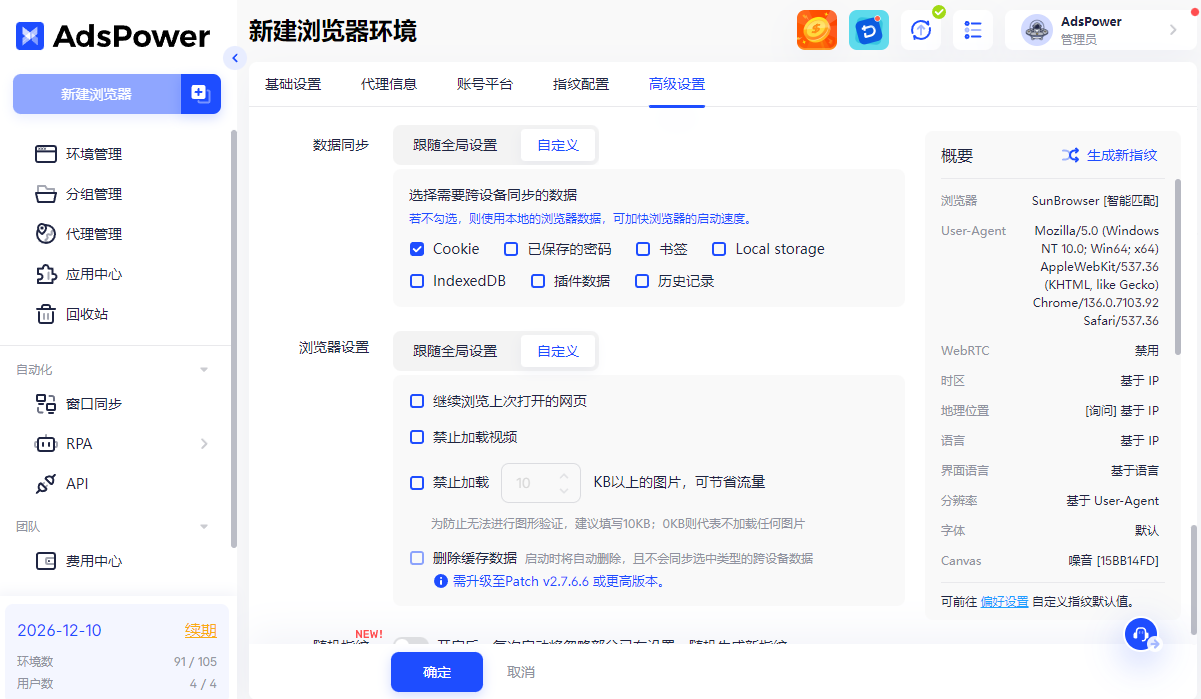Open the 偏好设置 link
The image size is (1201, 699).
click(1004, 601)
